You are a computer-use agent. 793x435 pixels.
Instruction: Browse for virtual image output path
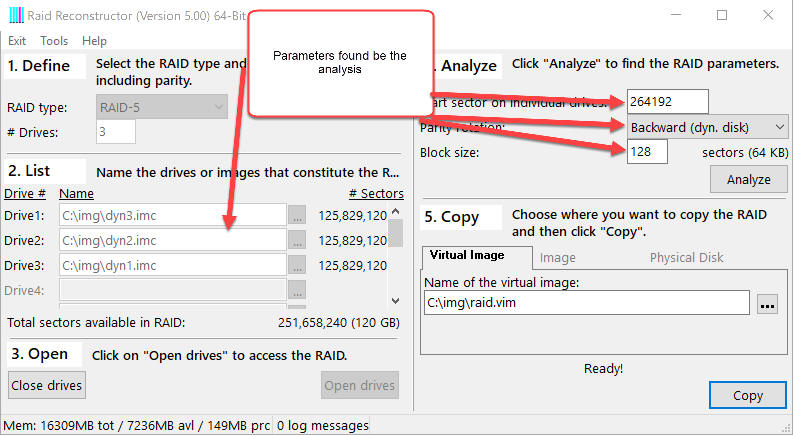(766, 304)
